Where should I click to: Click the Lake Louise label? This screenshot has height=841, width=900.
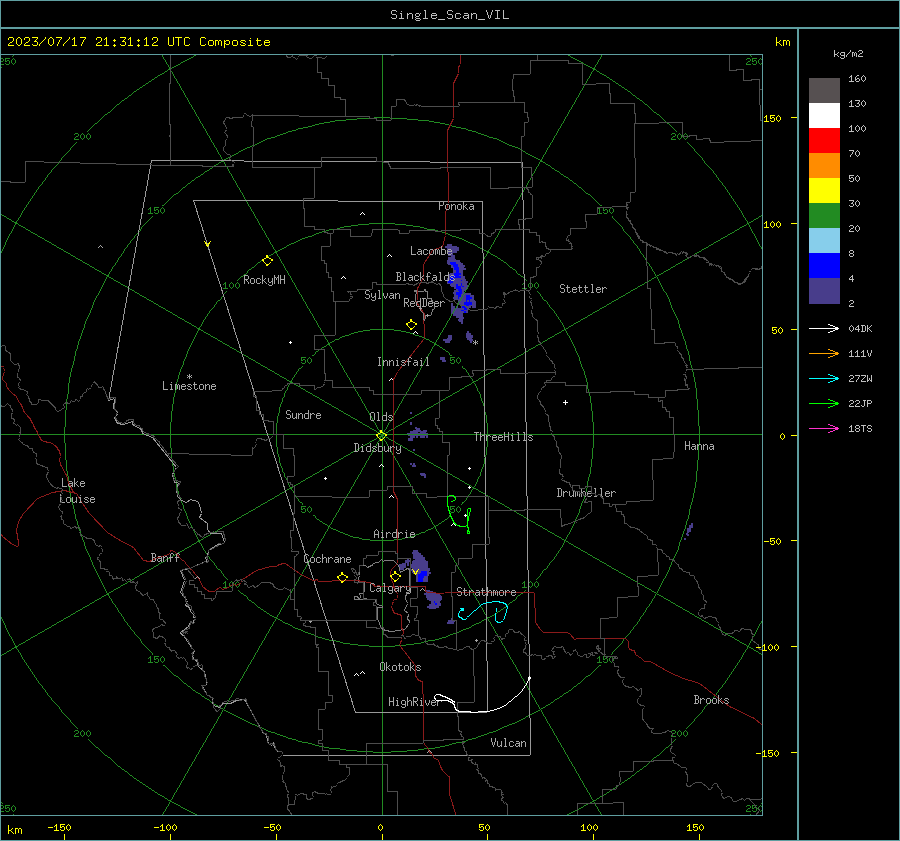(77, 491)
